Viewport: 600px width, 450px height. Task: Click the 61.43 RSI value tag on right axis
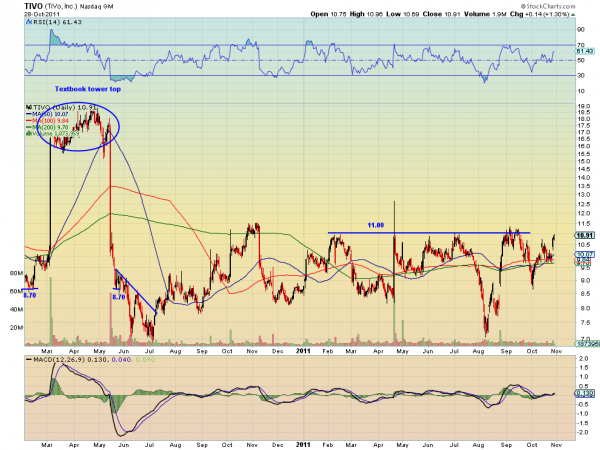(x=585, y=51)
